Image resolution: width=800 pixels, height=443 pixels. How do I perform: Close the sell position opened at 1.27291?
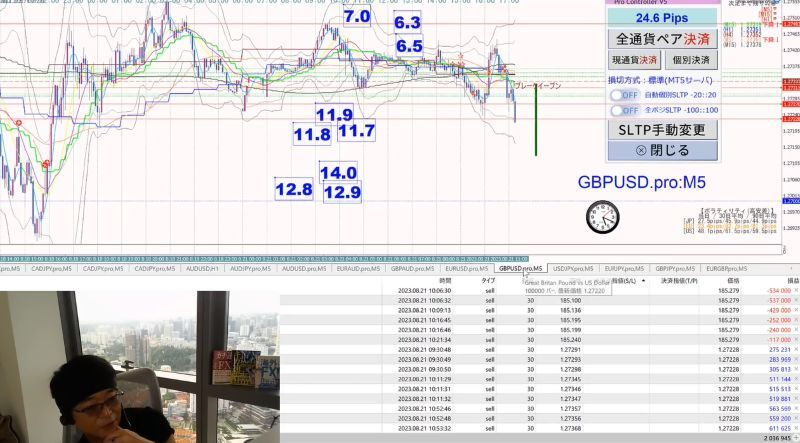(x=796, y=350)
